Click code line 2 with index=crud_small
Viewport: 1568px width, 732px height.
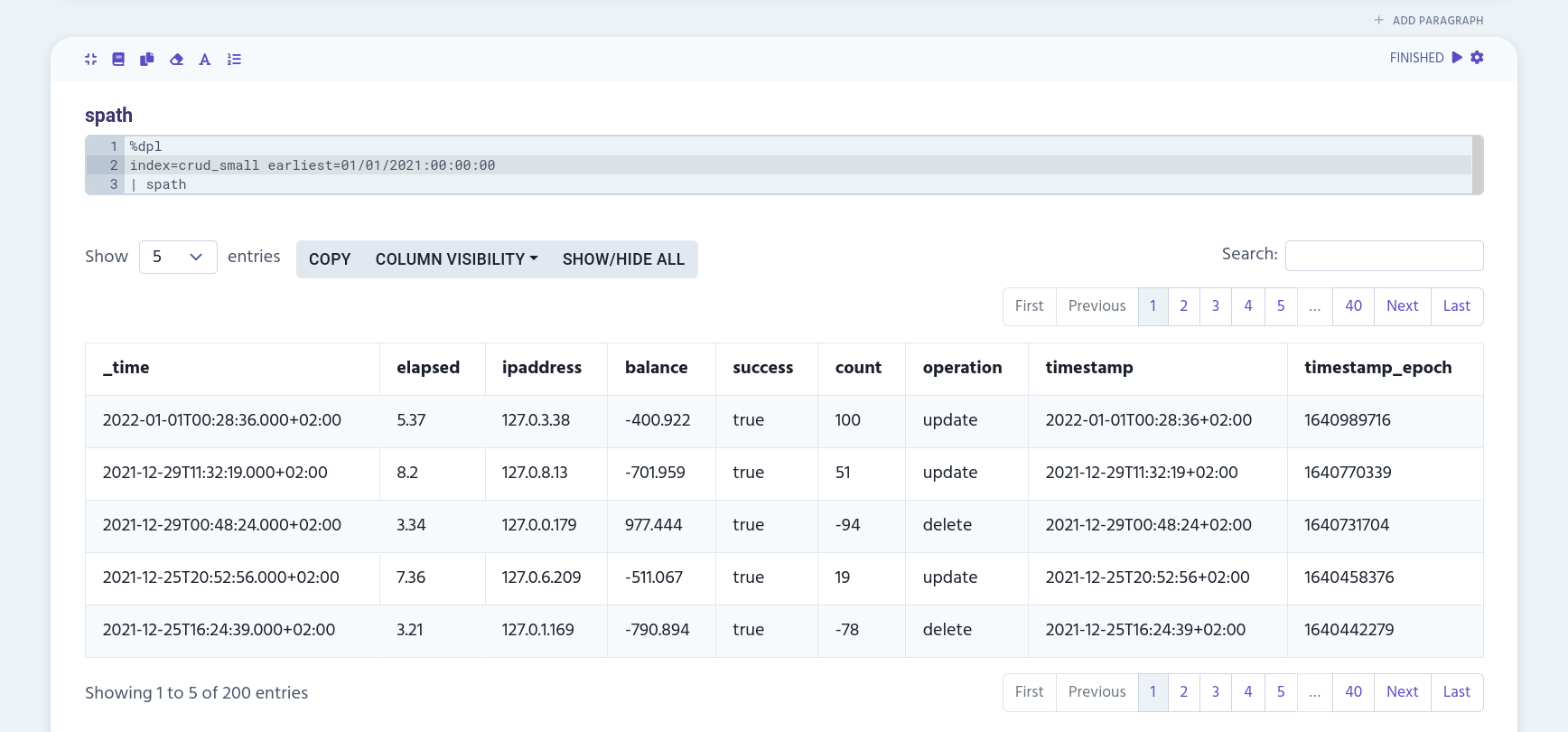[x=798, y=165]
